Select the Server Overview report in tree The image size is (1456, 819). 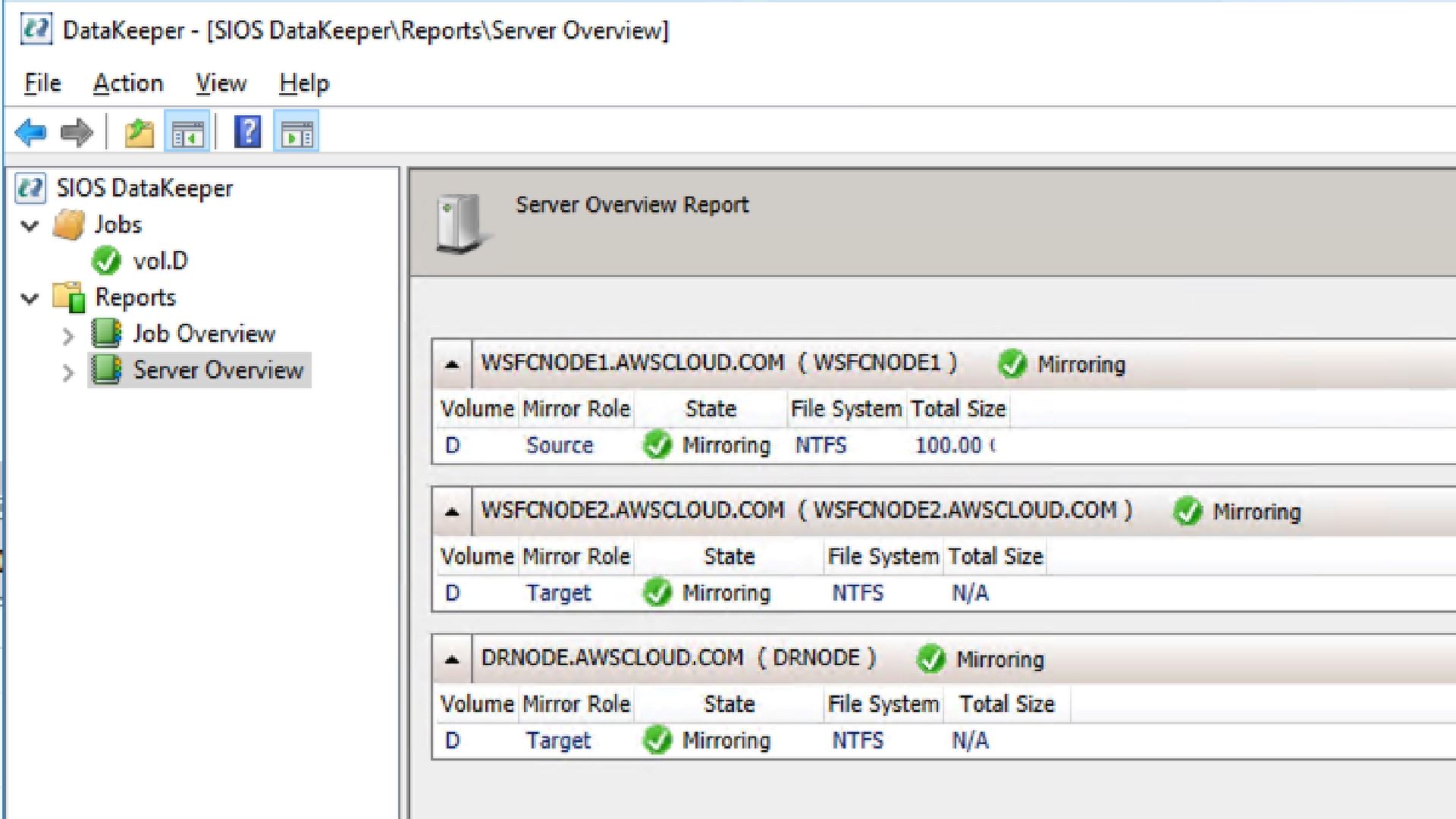pos(218,370)
